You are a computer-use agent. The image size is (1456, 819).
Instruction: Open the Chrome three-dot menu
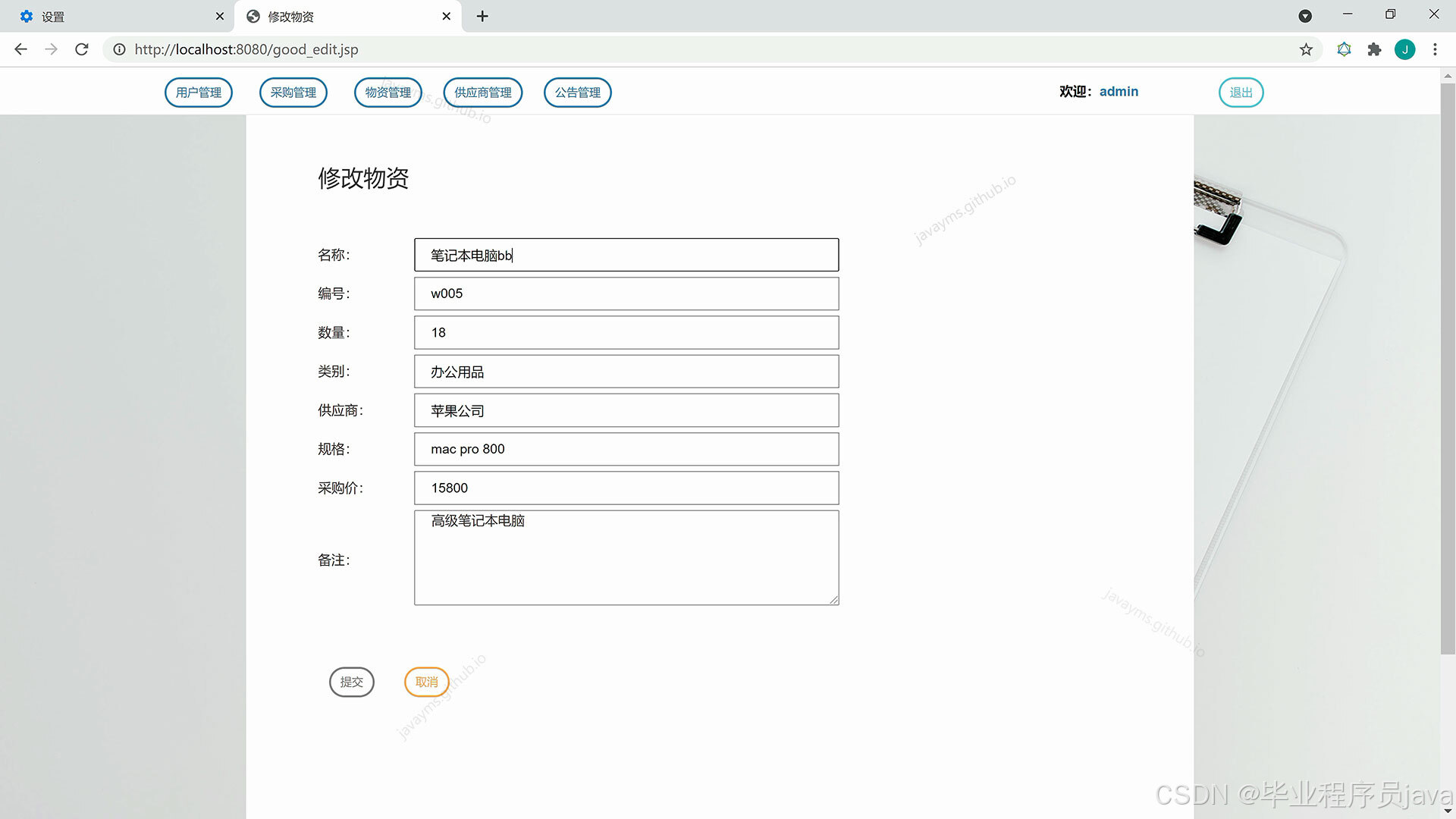click(1435, 49)
